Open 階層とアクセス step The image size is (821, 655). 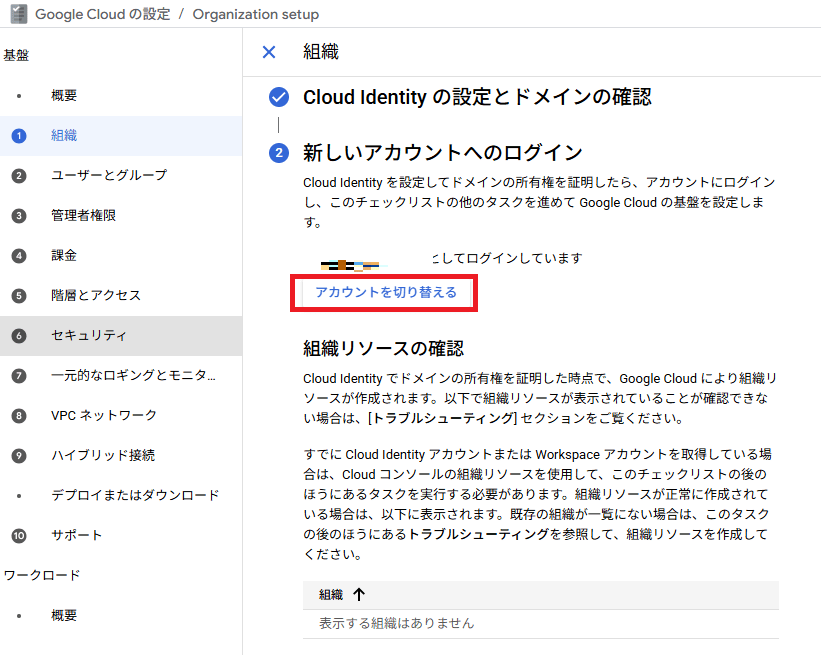121,296
